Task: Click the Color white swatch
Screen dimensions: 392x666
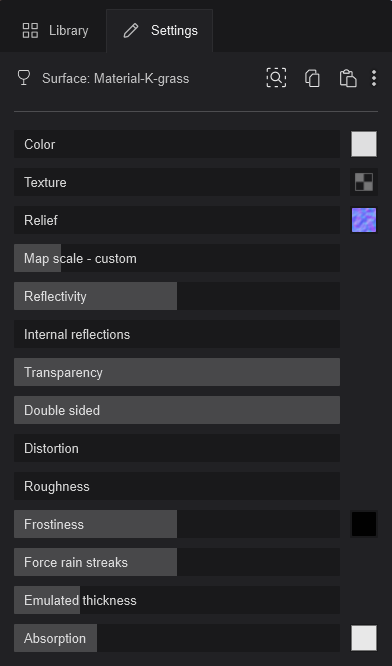Action: [364, 144]
